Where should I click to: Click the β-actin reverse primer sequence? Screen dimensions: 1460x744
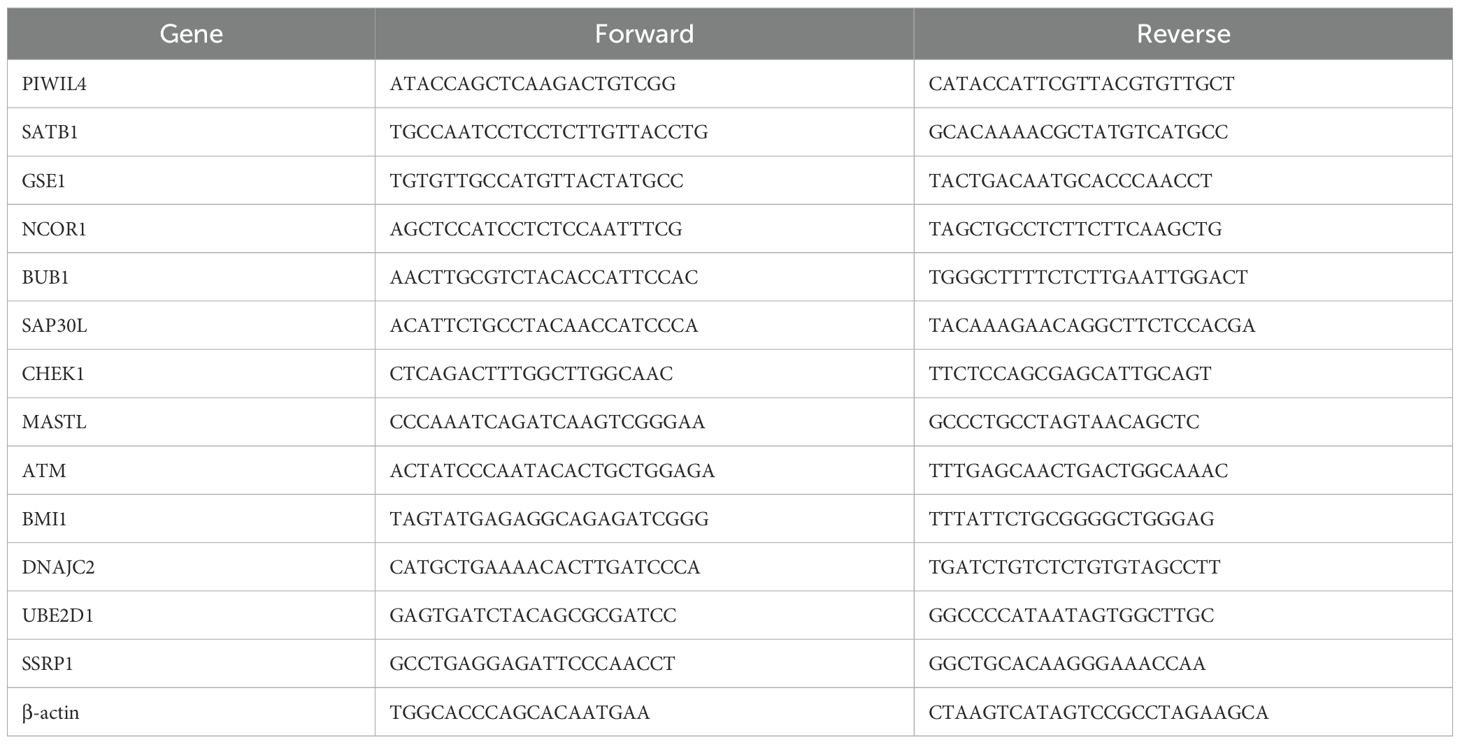[1098, 712]
